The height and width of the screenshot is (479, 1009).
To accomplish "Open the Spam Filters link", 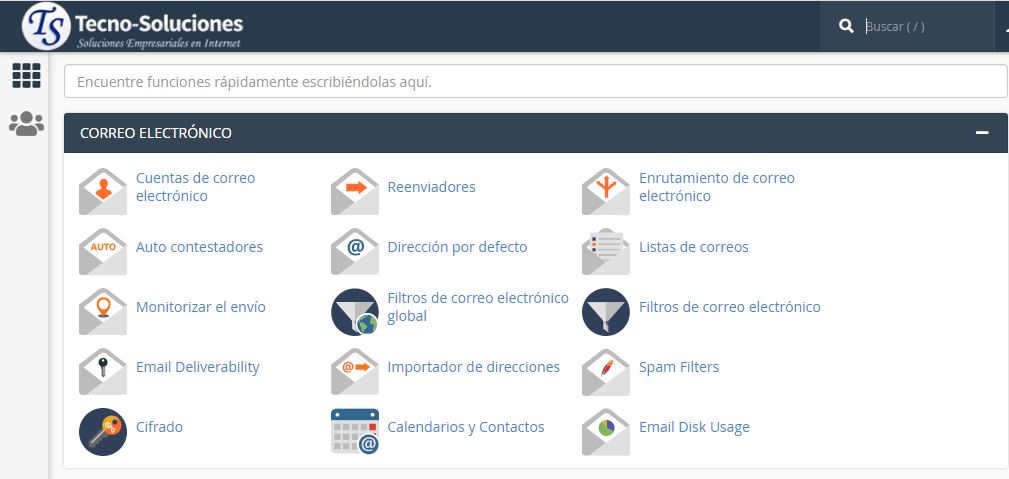I will click(x=679, y=367).
